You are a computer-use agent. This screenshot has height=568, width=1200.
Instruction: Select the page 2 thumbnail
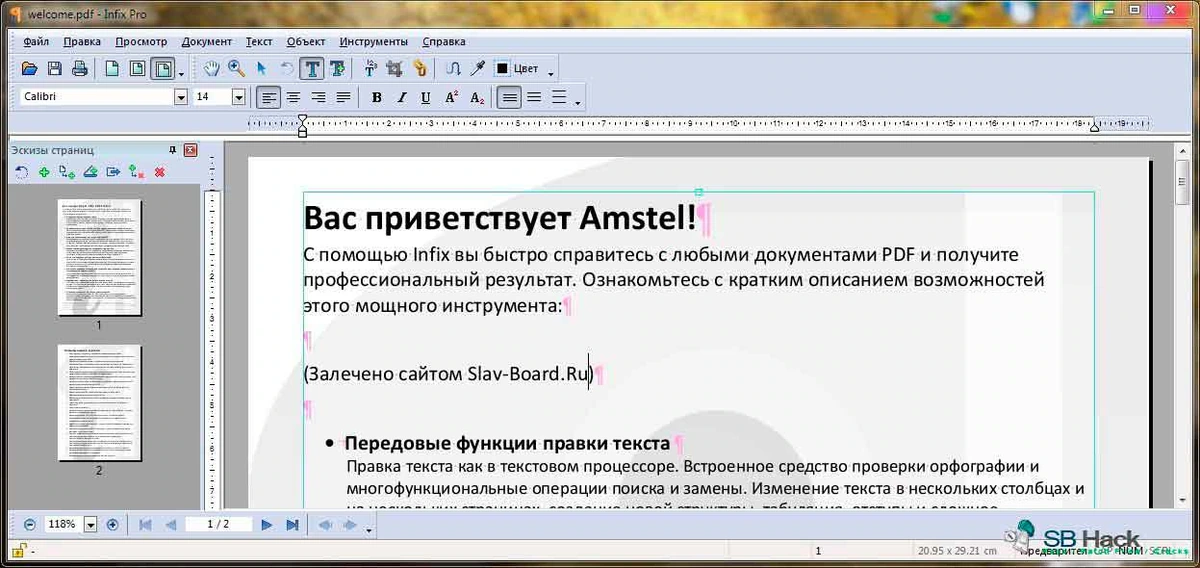coord(99,402)
